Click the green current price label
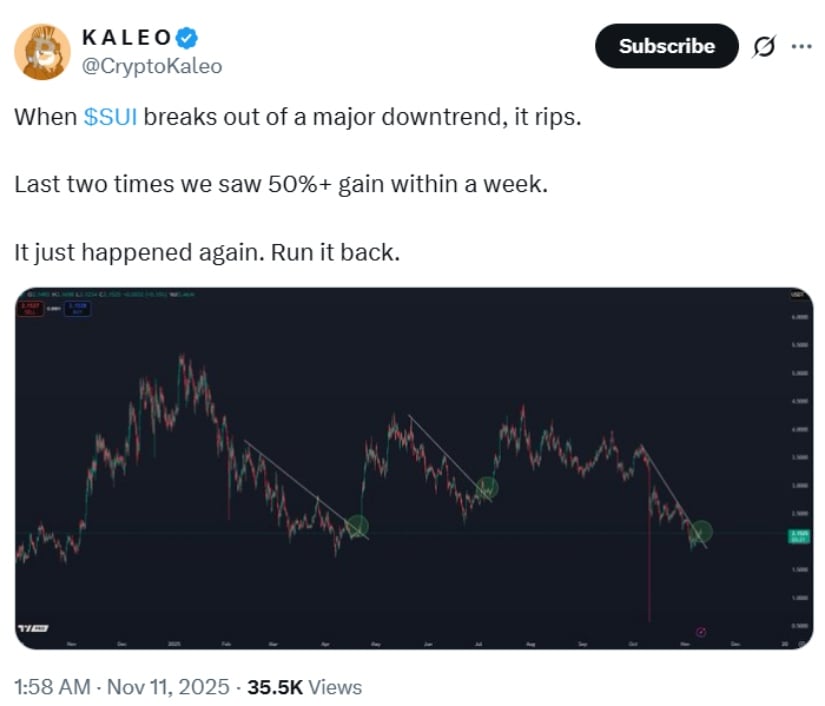This screenshot has height=706, width=825. (799, 535)
